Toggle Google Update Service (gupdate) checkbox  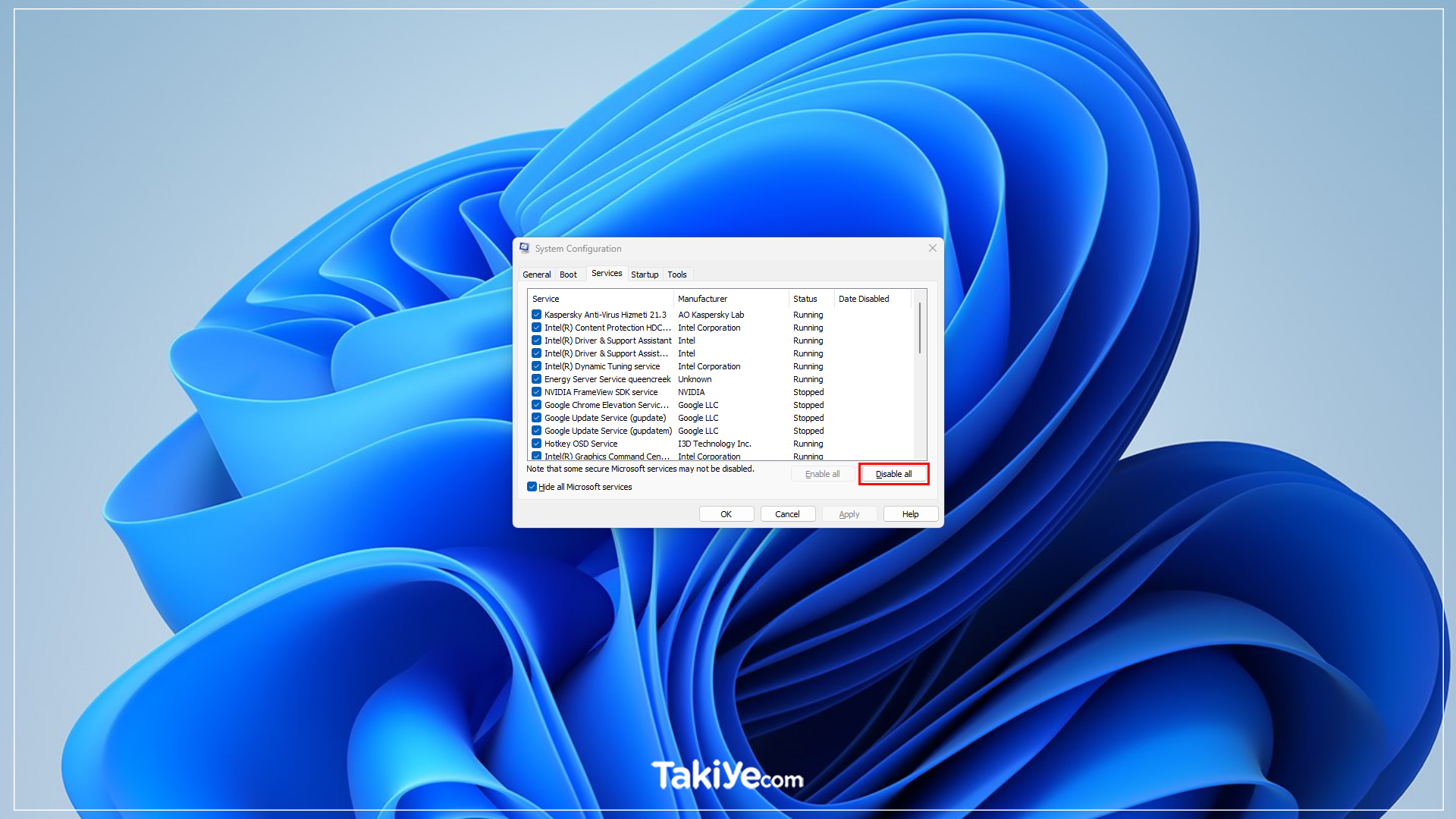coord(536,418)
